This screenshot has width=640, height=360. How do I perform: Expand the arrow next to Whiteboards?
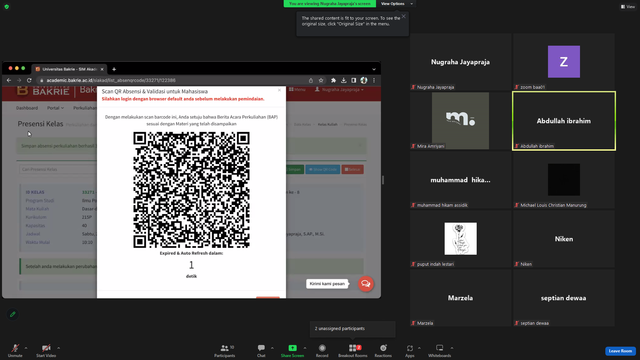pos(452,348)
